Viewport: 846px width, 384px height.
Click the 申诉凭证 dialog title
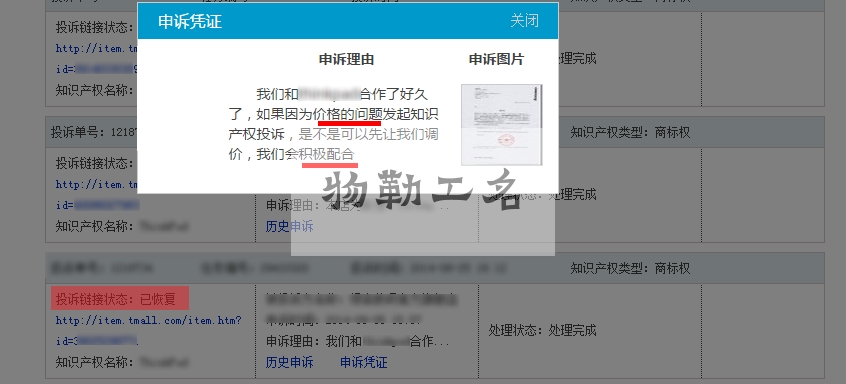(190, 22)
